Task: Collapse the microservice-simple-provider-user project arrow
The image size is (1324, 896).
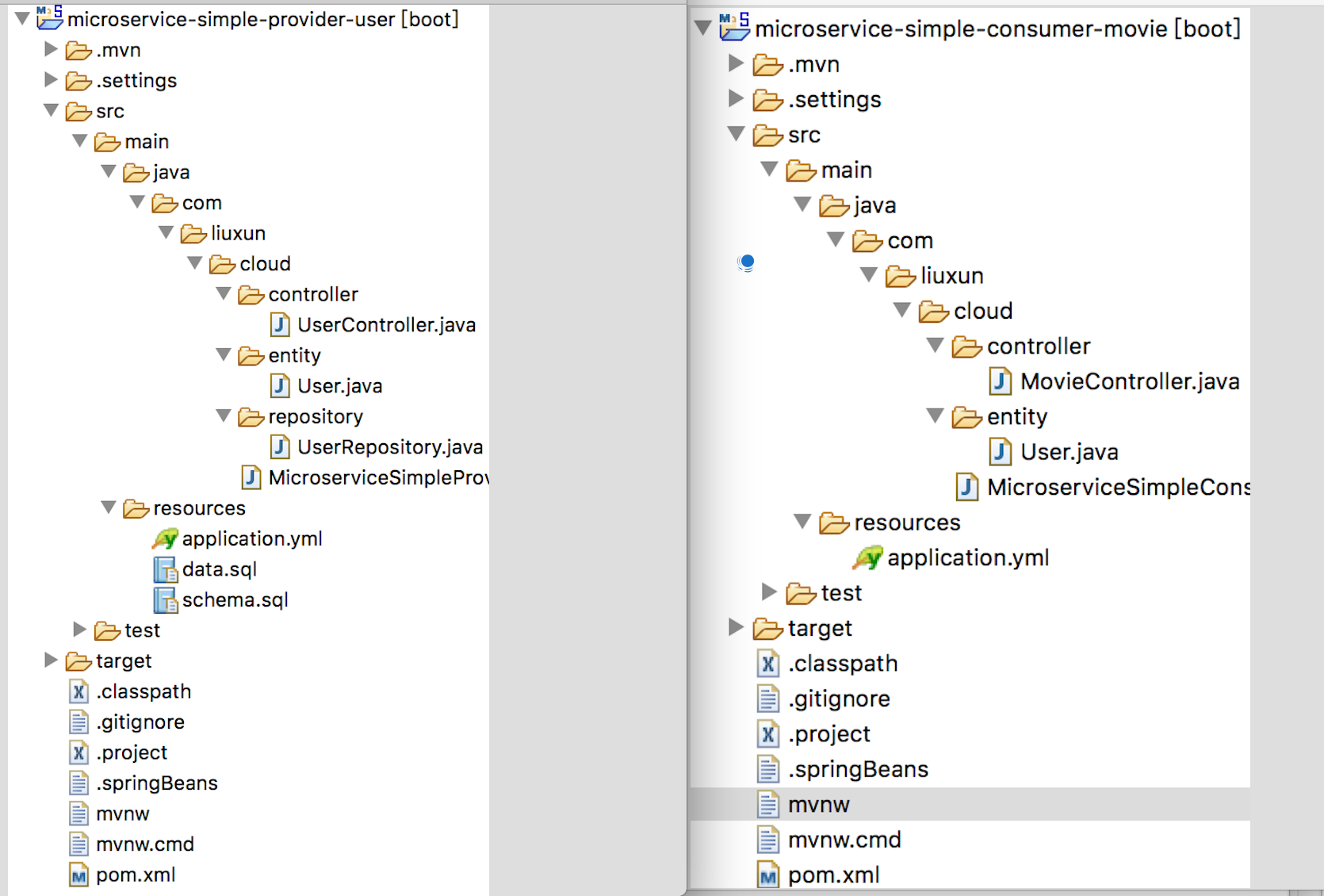Action: (x=22, y=18)
